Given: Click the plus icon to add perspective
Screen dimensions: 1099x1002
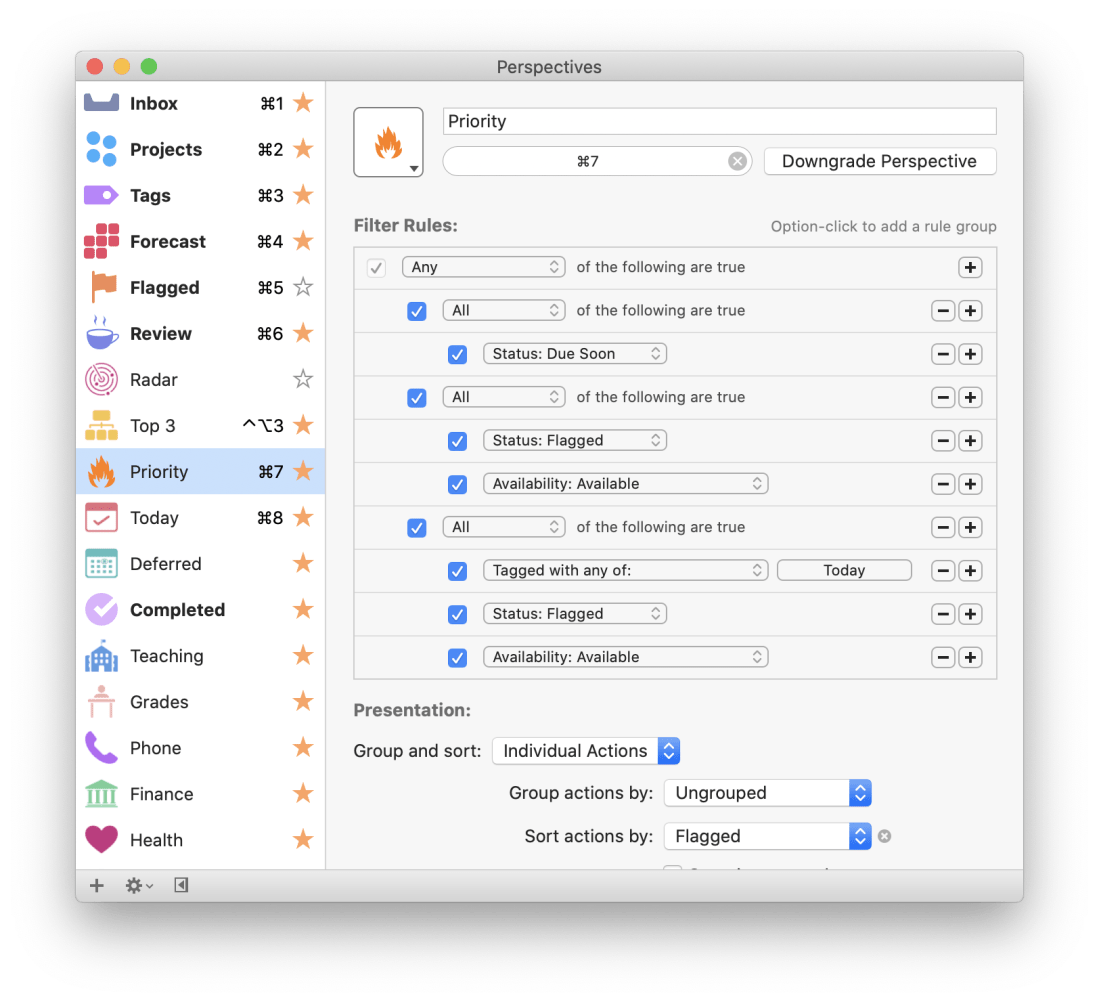Looking at the screenshot, I should pos(97,885).
